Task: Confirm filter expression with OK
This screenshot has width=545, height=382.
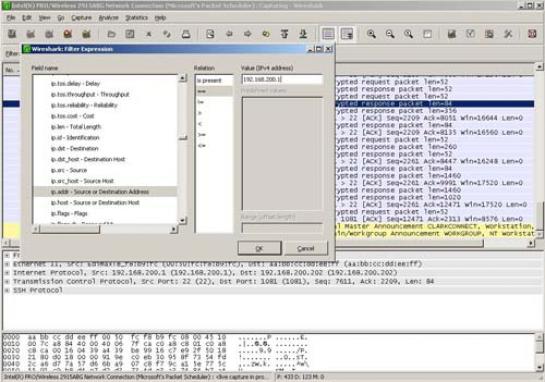Action: 259,248
